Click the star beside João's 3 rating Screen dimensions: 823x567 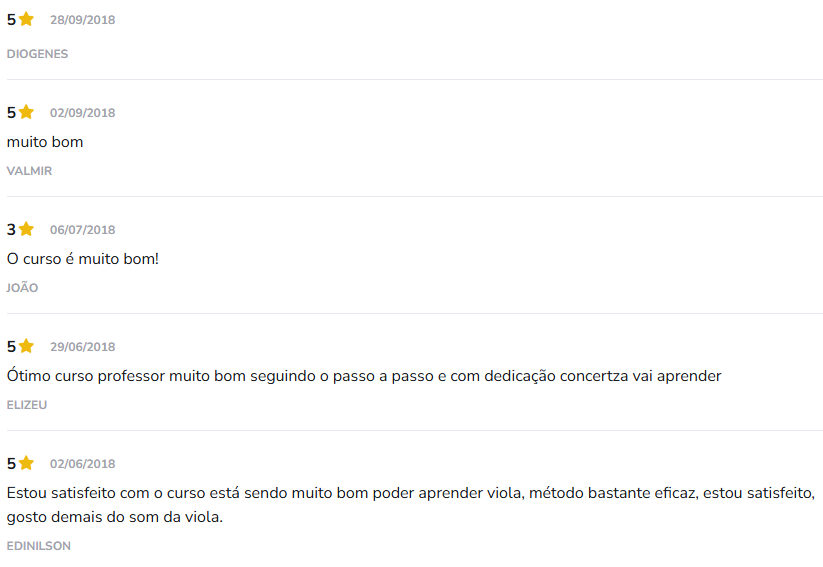26,229
